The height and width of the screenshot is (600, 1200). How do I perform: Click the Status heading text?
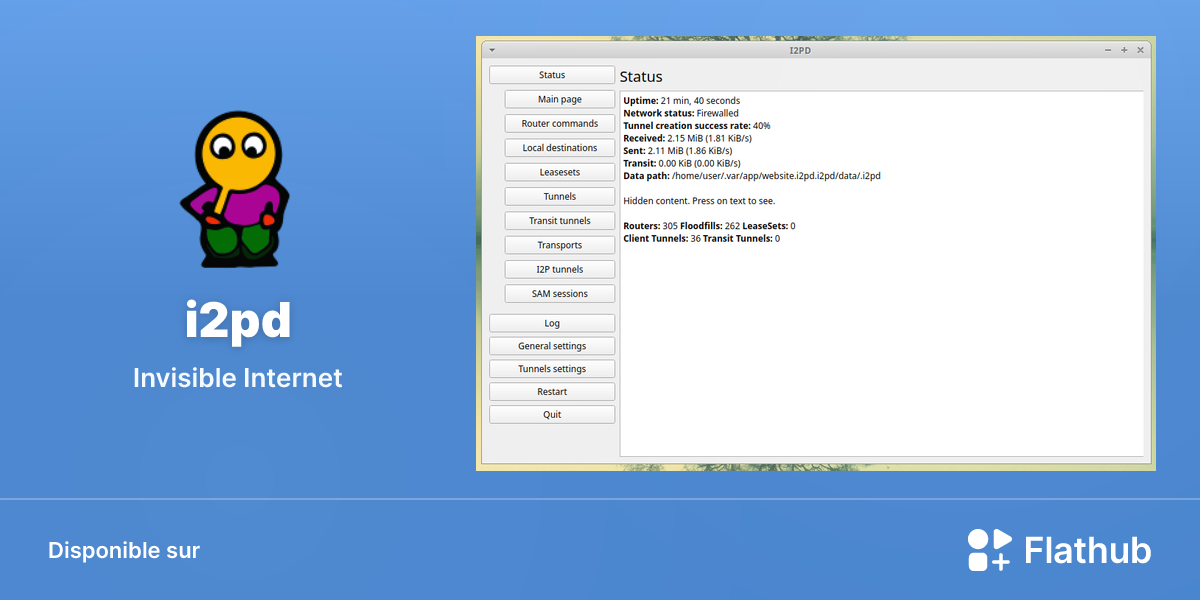click(x=641, y=77)
